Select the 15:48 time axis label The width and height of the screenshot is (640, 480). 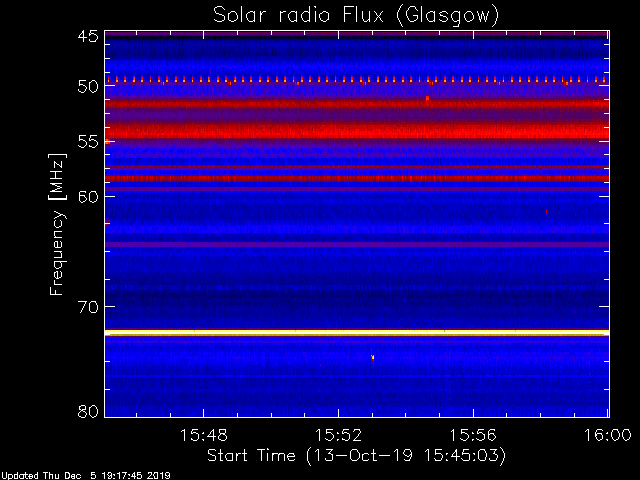click(204, 435)
